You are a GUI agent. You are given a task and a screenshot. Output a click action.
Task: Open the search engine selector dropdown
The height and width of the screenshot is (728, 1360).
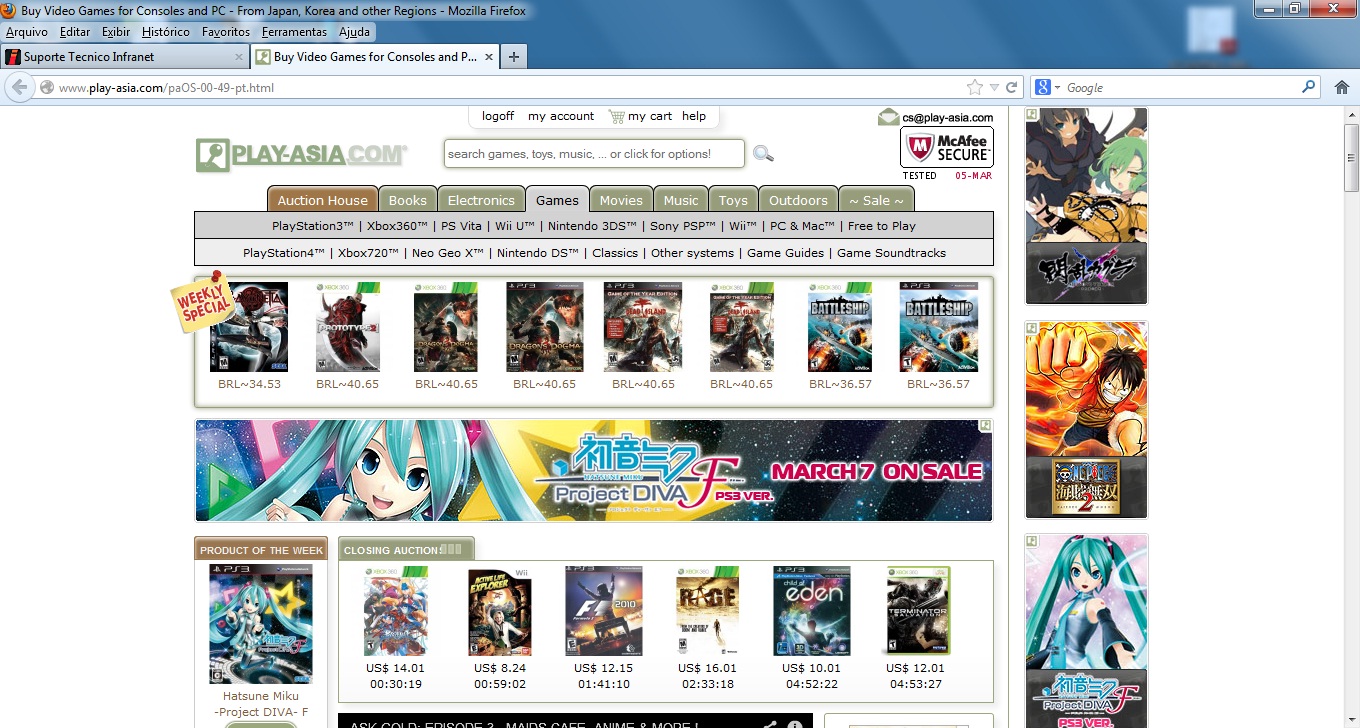click(1047, 88)
